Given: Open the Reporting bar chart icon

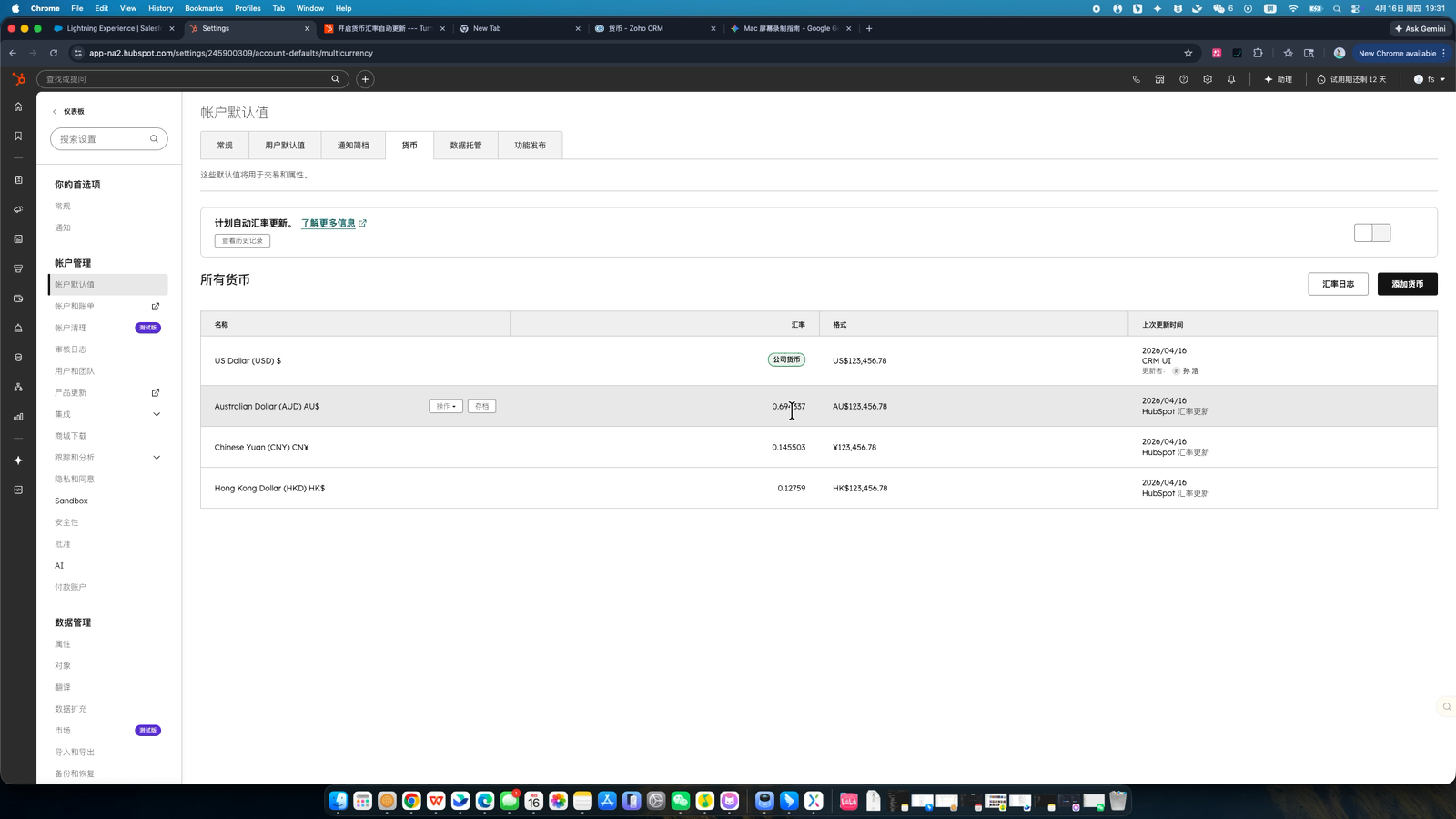Looking at the screenshot, I should pyautogui.click(x=18, y=417).
